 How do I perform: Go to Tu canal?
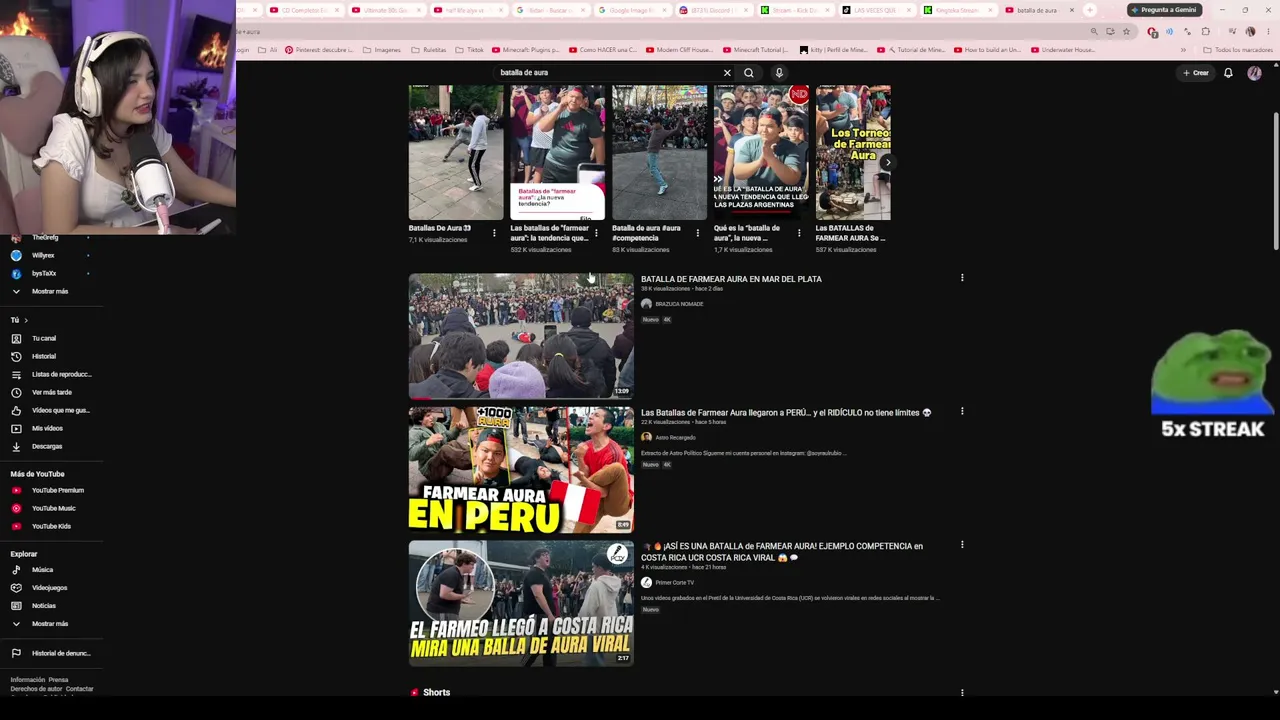(x=50, y=338)
